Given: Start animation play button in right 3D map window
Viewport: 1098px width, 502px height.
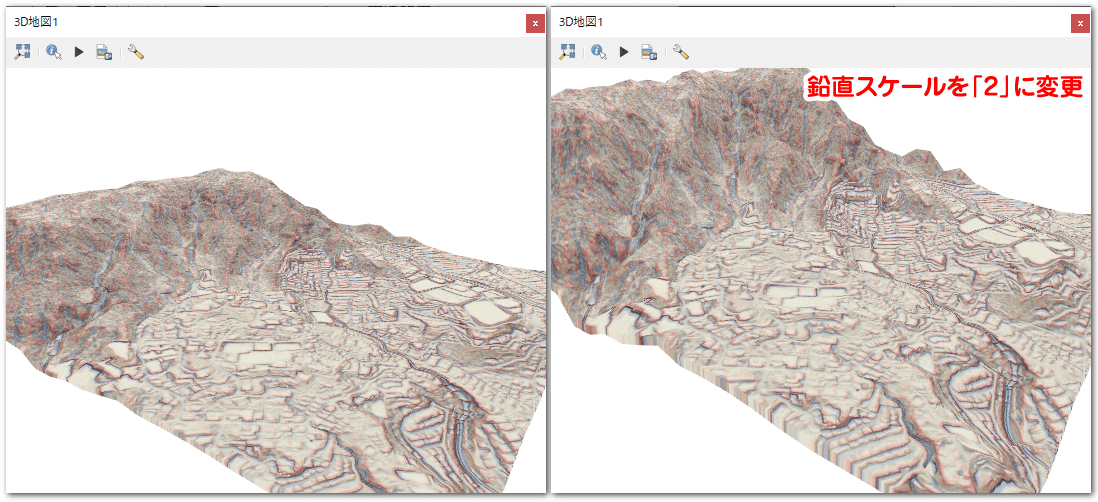Looking at the screenshot, I should coord(624,52).
